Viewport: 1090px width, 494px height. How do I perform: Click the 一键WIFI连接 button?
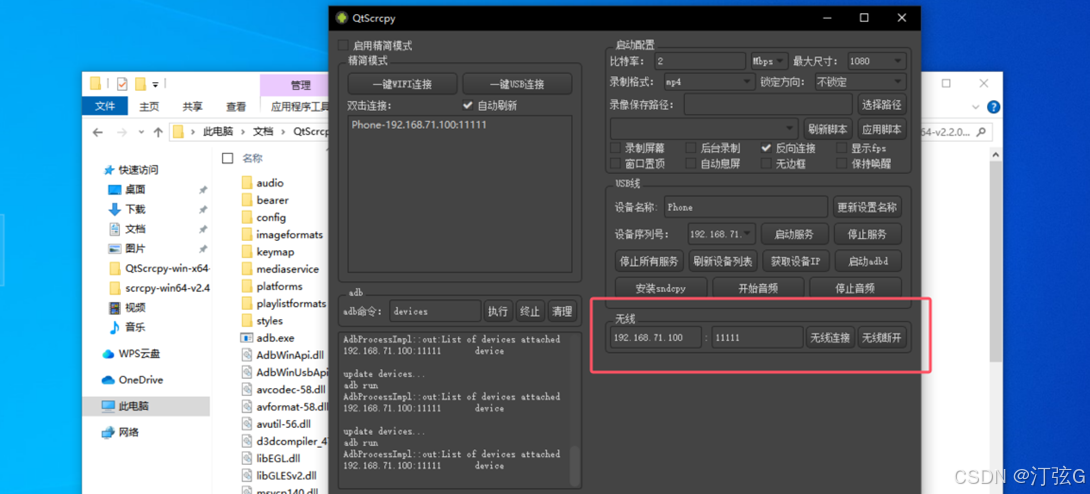[402, 84]
